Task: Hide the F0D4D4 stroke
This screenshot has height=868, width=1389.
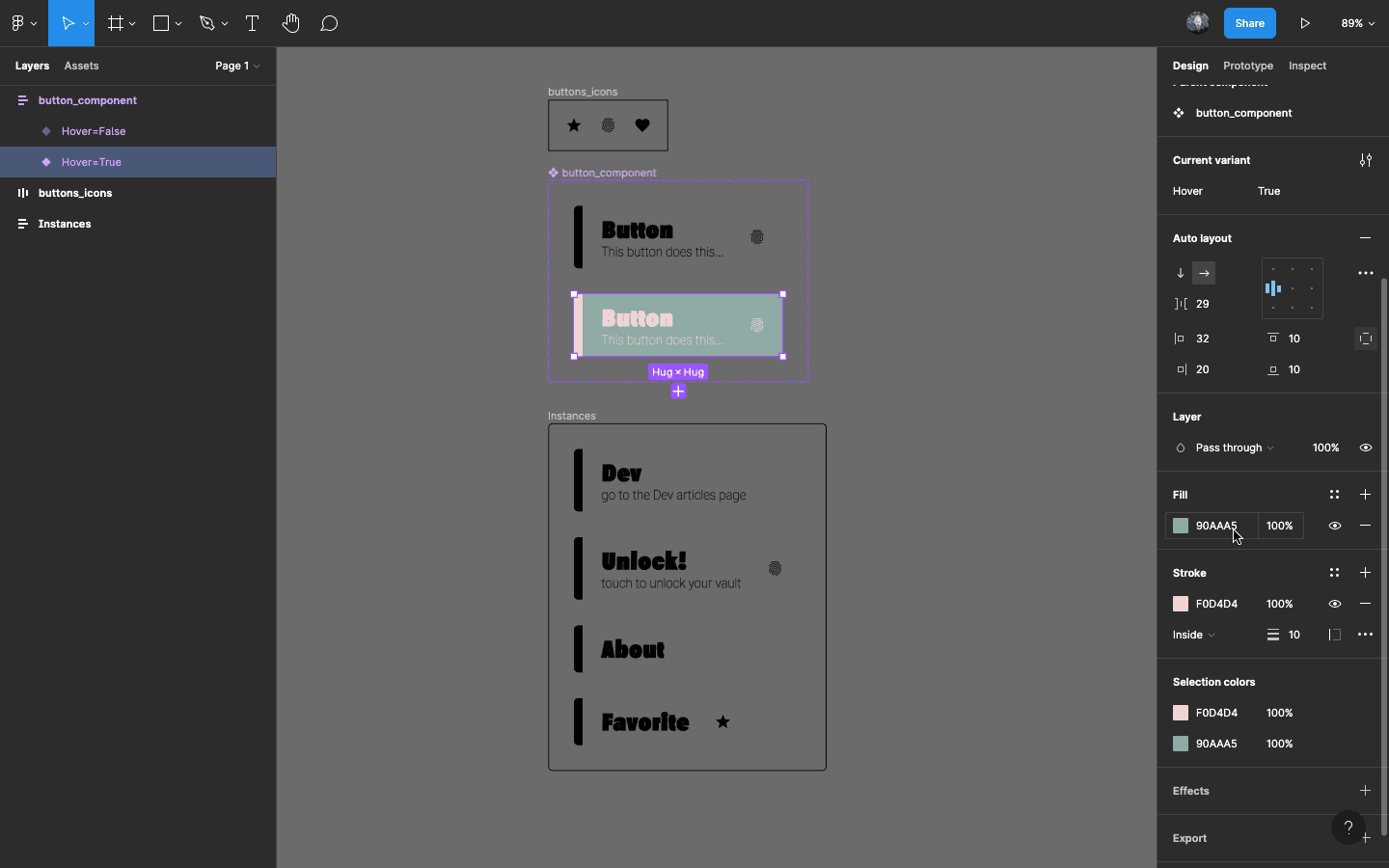Action: pos(1334,604)
